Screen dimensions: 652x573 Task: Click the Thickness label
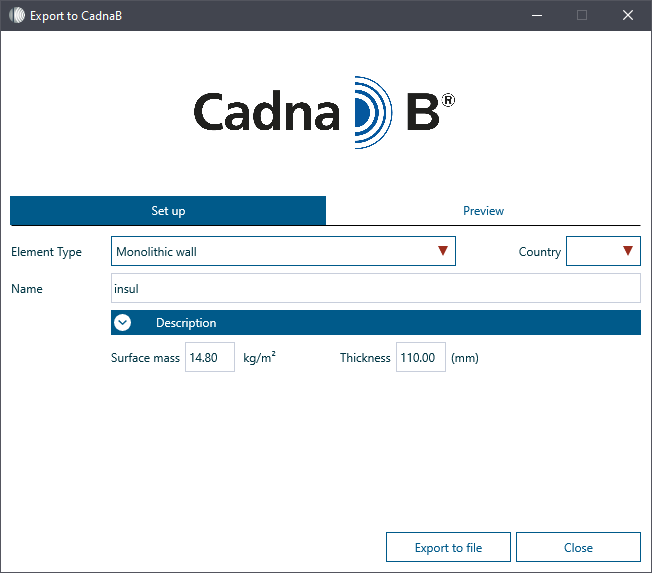(x=365, y=358)
